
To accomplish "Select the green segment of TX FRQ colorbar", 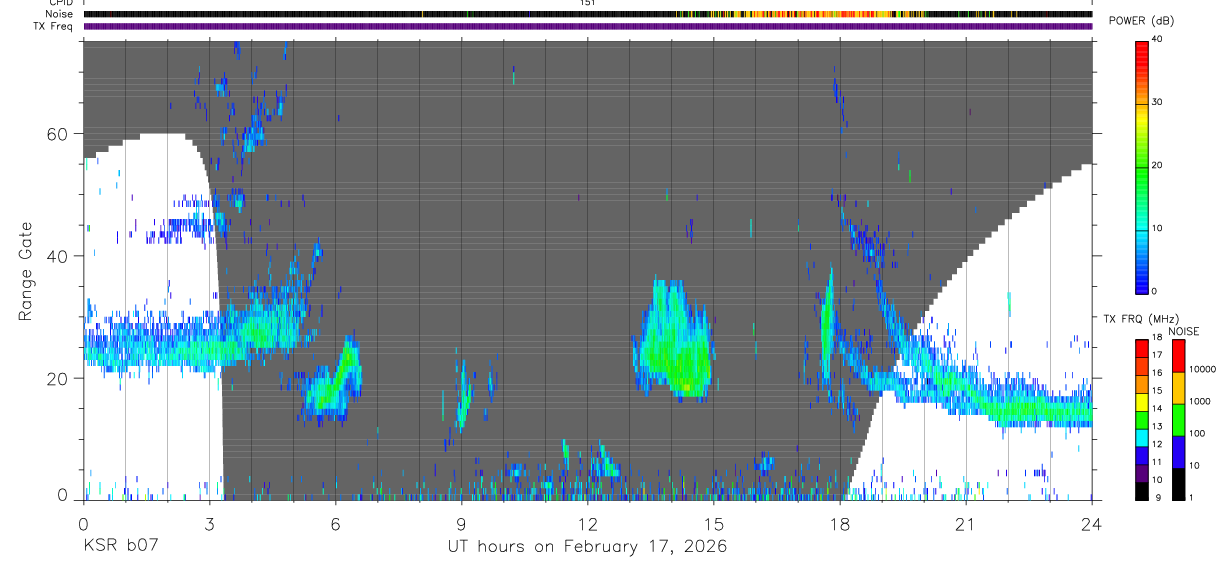I will [x=1142, y=419].
